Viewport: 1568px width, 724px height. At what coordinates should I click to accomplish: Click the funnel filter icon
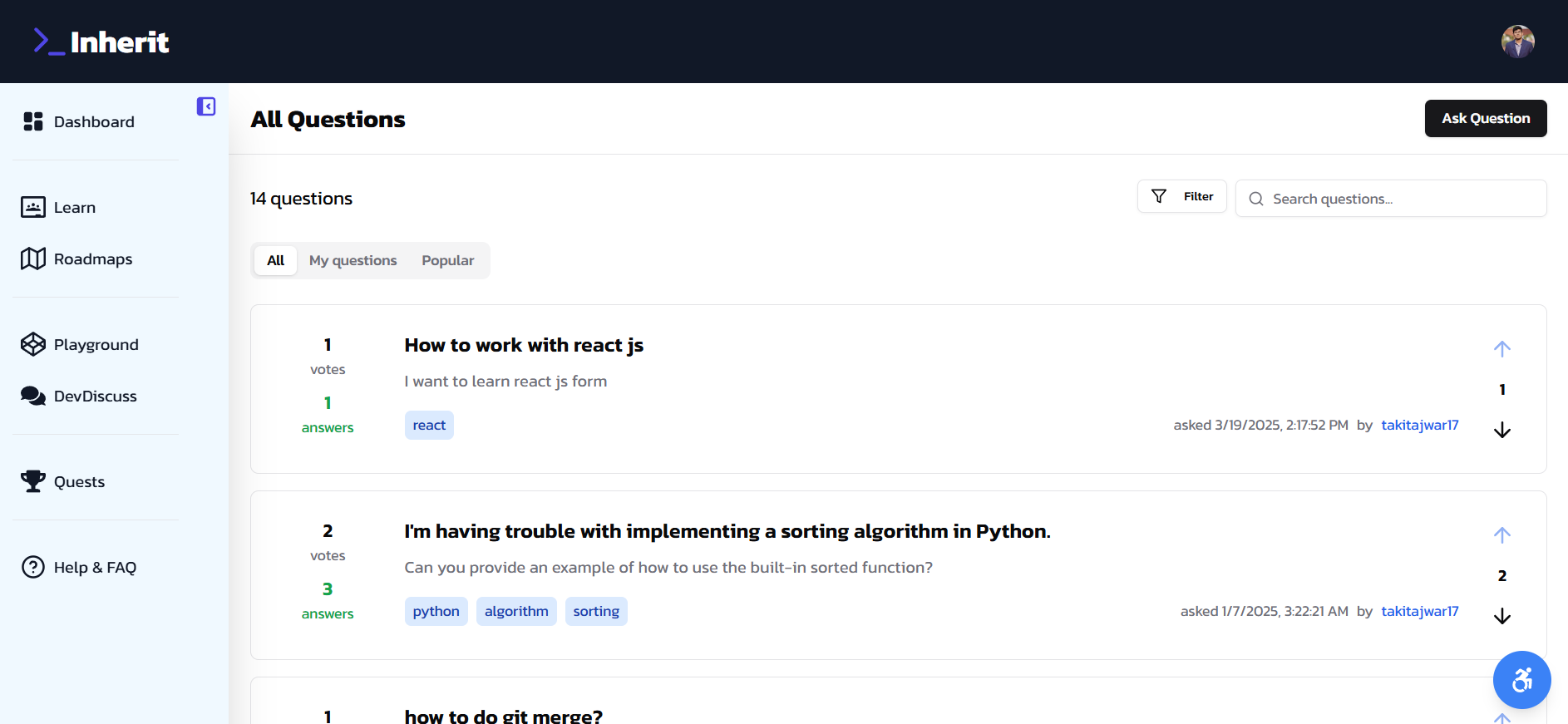[1159, 196]
